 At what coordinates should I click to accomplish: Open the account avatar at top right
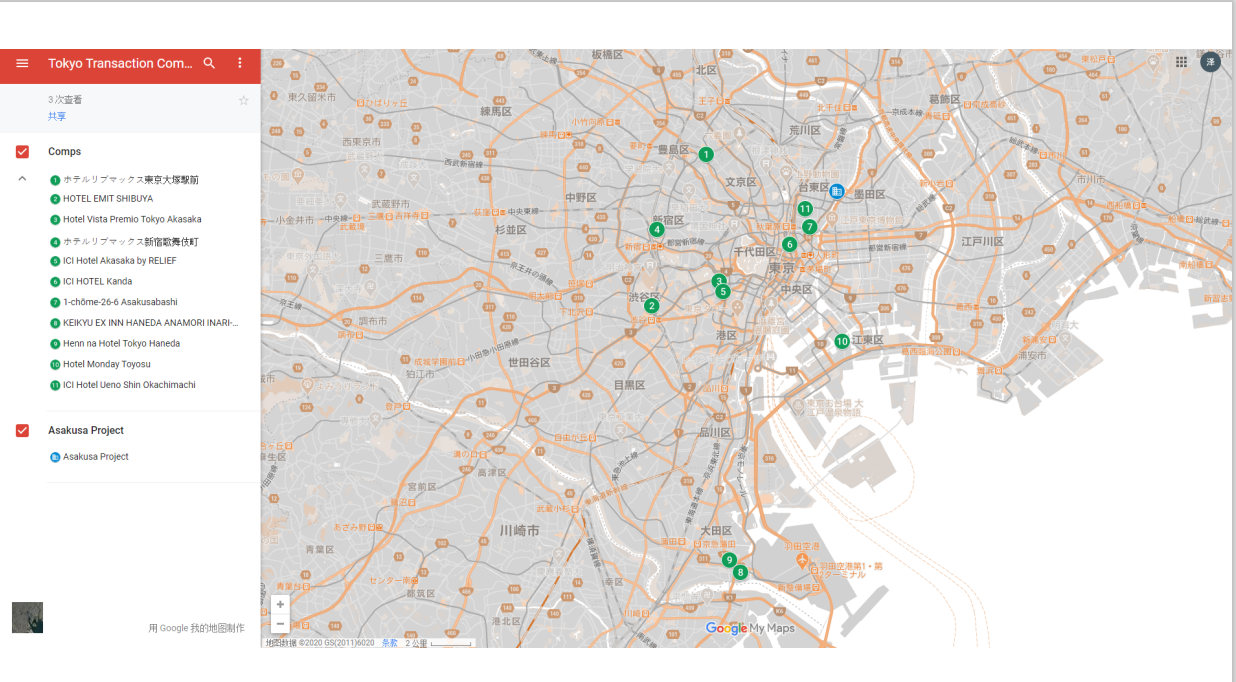tap(1210, 62)
